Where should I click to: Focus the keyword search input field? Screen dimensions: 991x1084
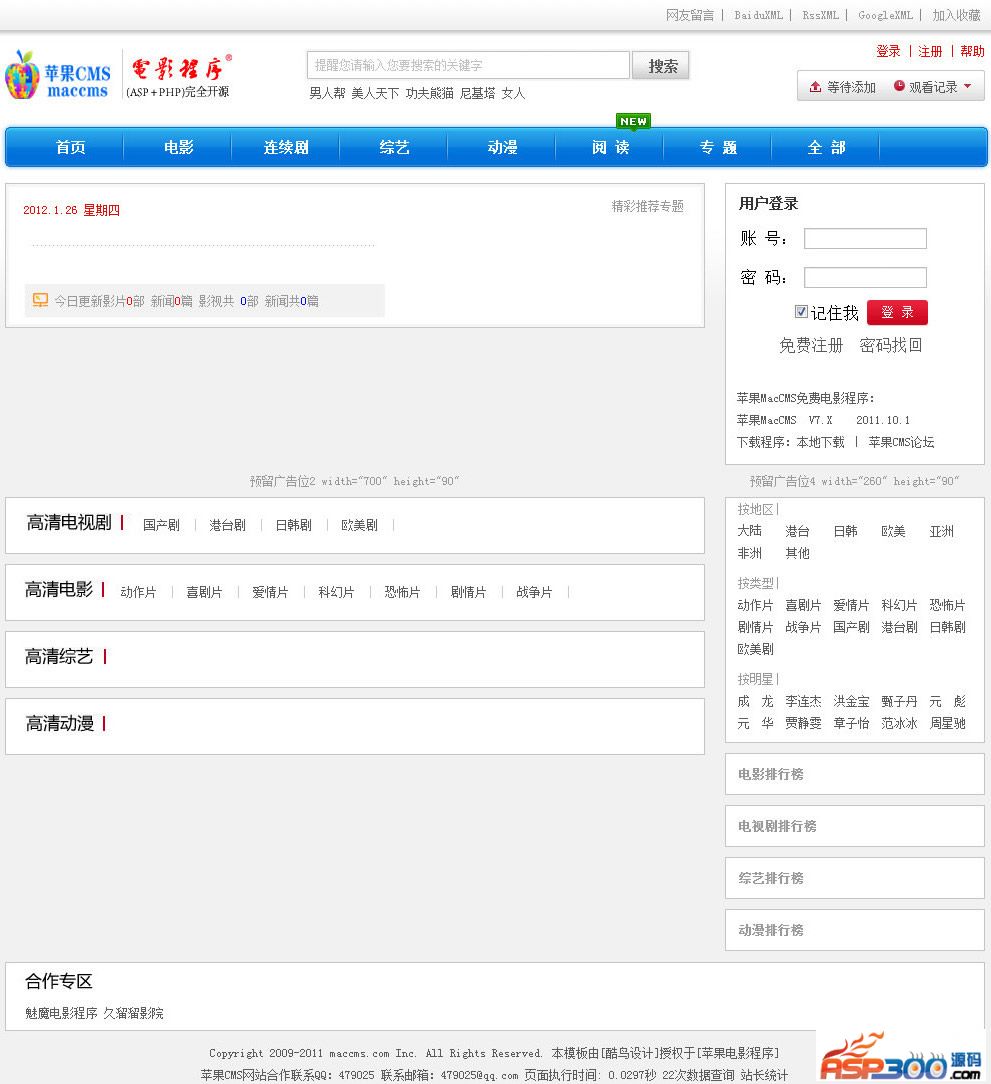coord(468,65)
